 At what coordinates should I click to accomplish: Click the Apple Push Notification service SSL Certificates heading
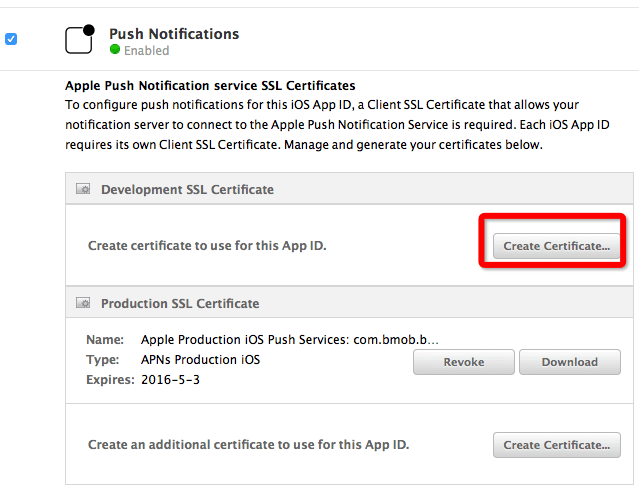pyautogui.click(x=210, y=86)
